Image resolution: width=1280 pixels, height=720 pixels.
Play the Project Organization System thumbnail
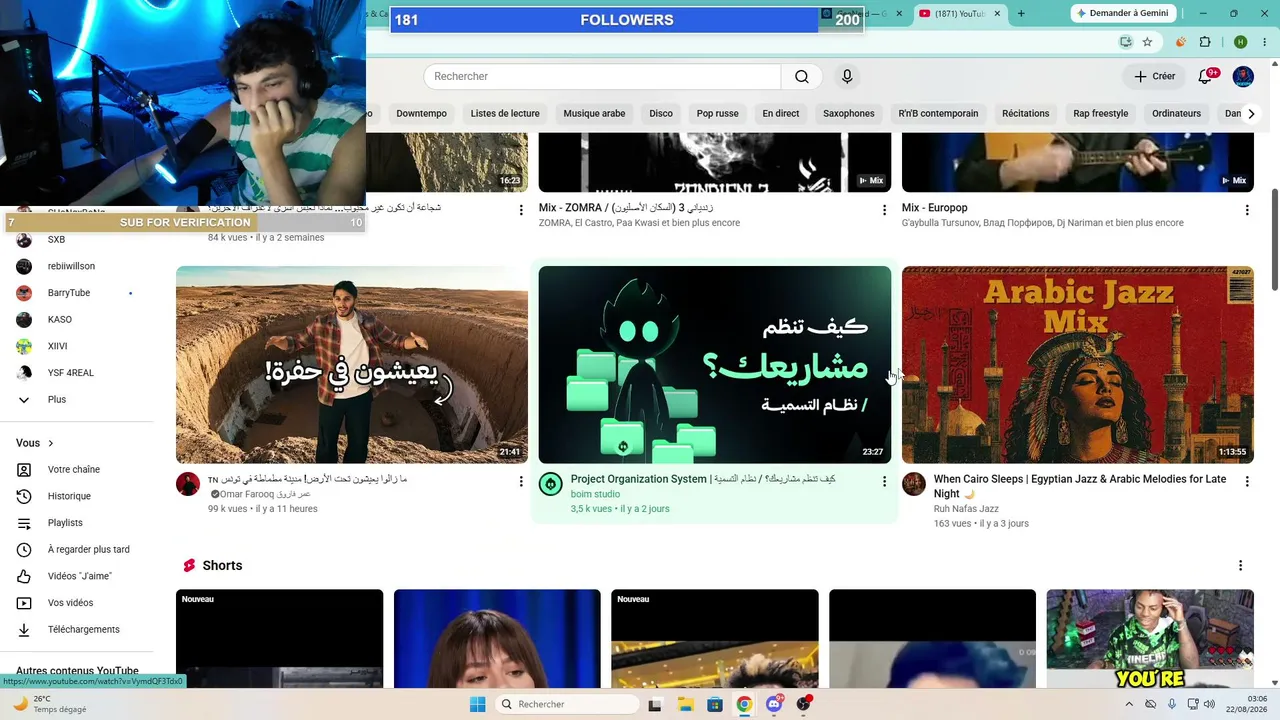pos(715,365)
